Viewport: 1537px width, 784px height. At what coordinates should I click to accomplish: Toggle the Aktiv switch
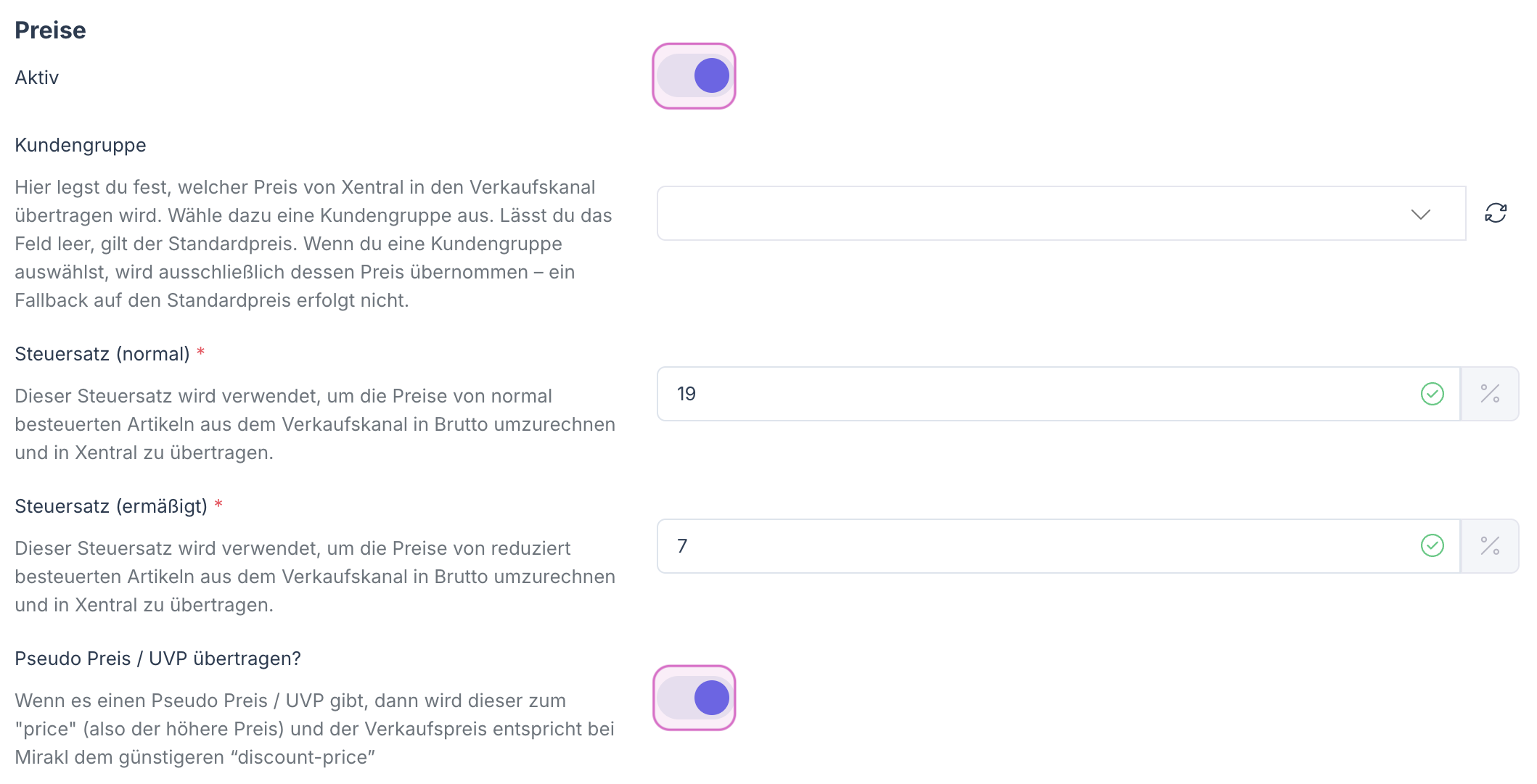[x=694, y=76]
